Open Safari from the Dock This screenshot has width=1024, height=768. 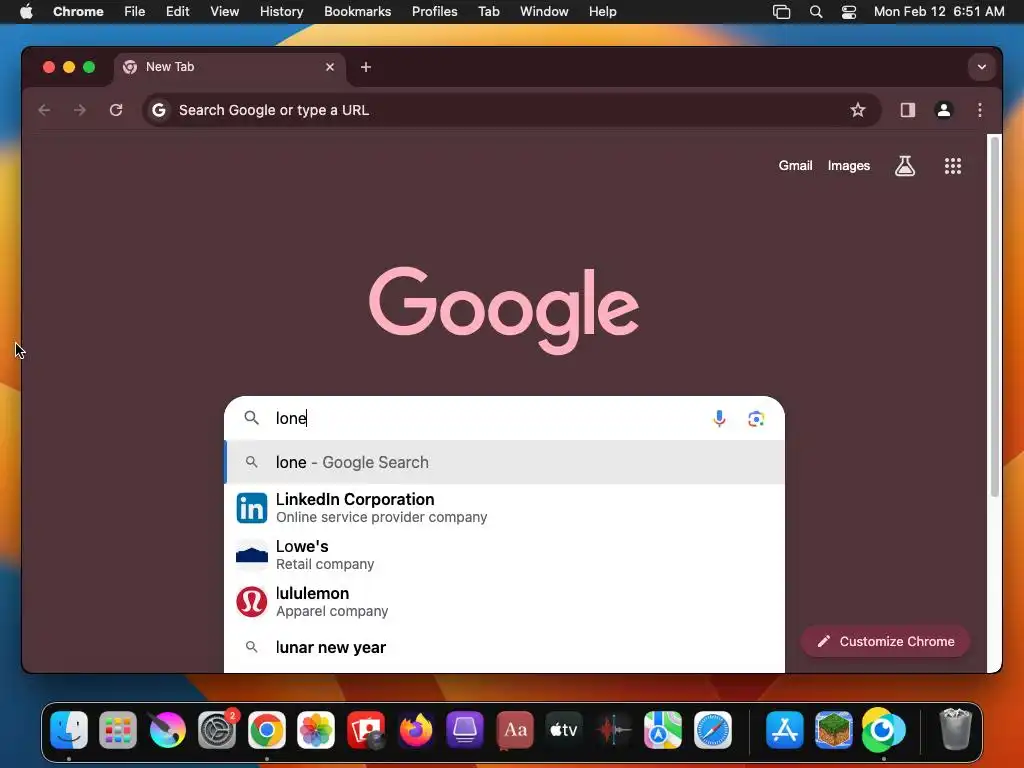pos(712,729)
